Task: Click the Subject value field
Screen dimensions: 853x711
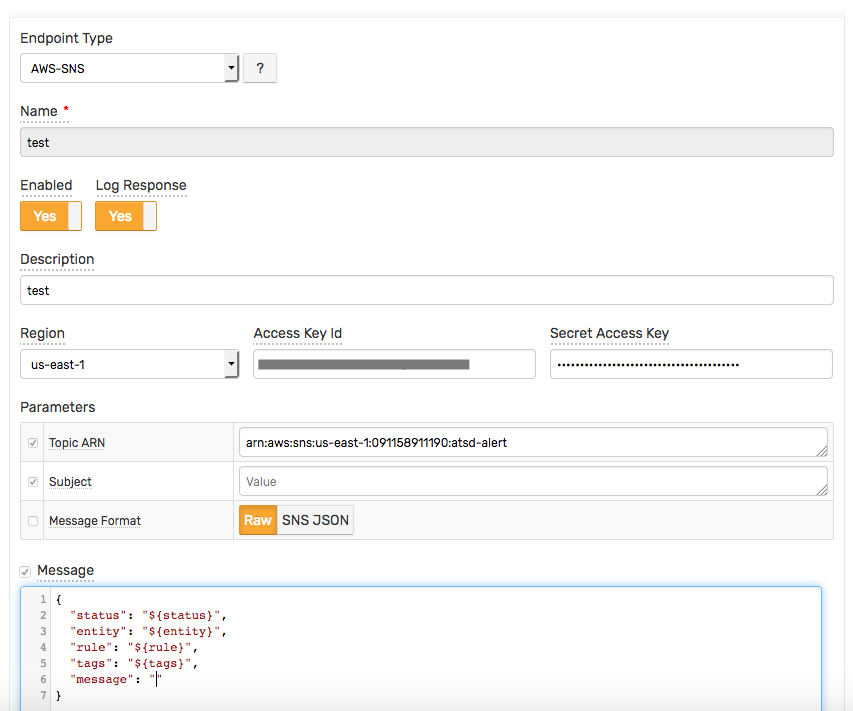Action: point(533,481)
